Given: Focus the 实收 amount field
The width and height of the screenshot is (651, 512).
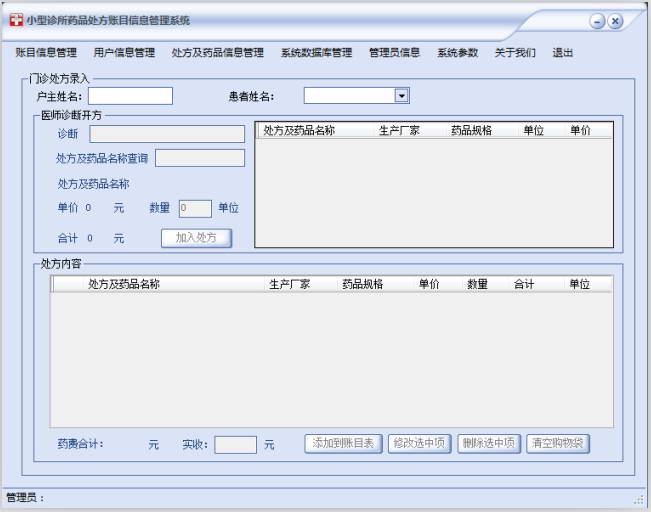Looking at the screenshot, I should tap(235, 445).
